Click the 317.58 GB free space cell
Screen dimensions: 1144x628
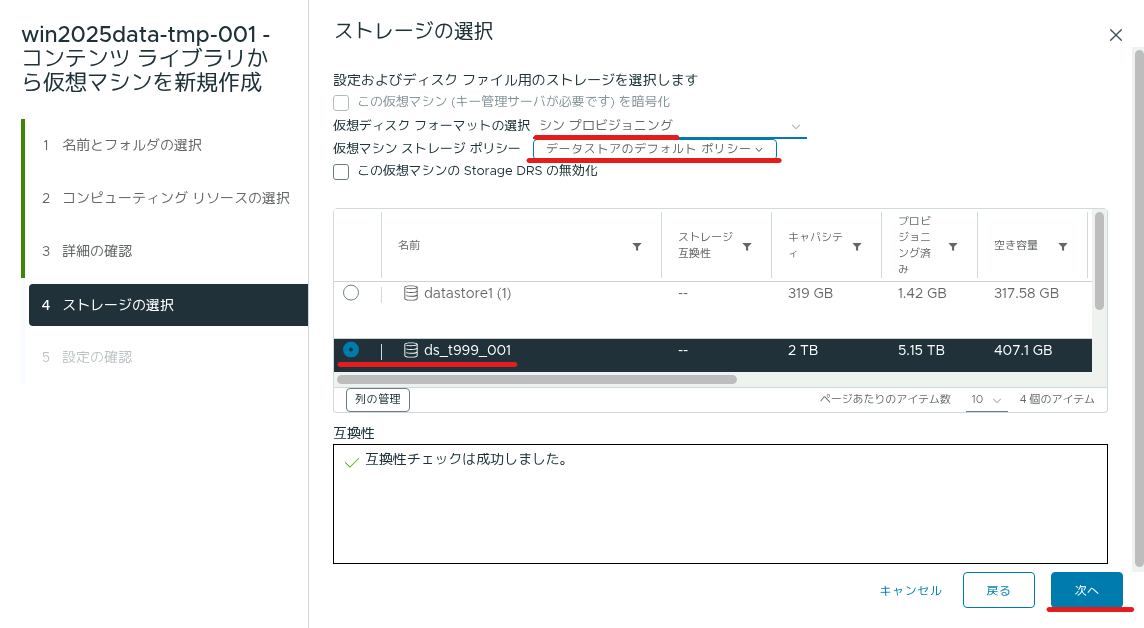(1026, 293)
